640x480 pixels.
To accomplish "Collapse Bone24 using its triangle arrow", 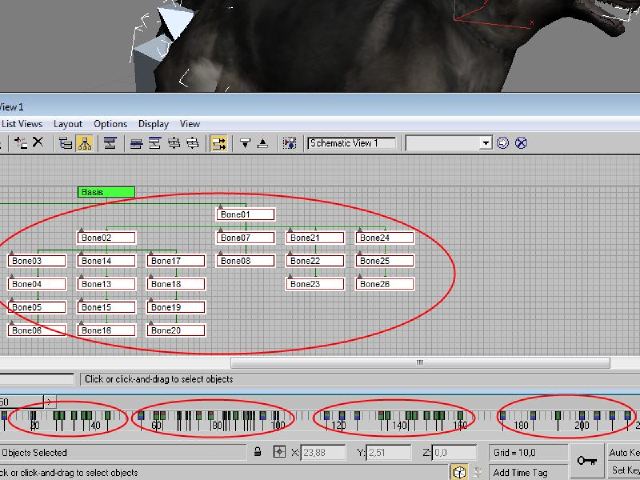I will pyautogui.click(x=360, y=230).
